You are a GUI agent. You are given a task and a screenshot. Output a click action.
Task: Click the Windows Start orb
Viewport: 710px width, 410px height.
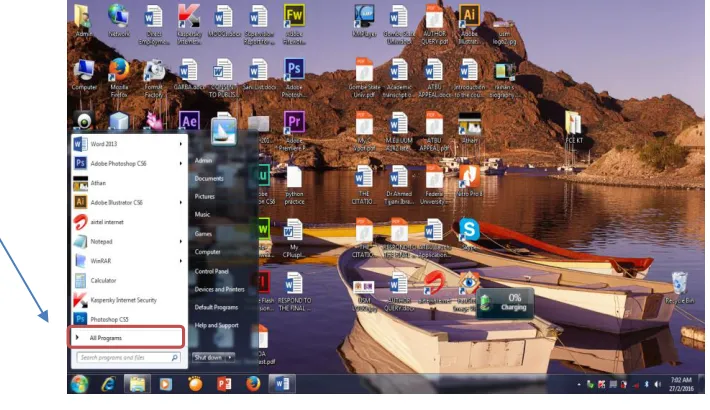[80, 384]
